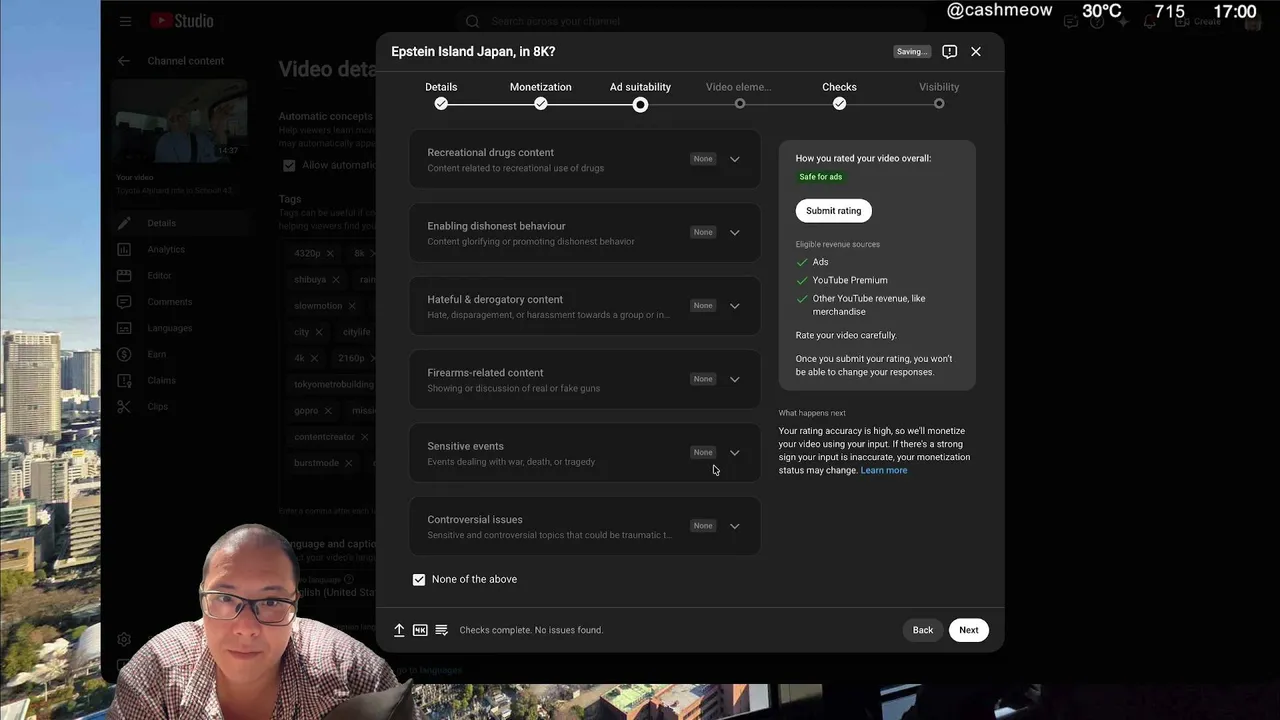Viewport: 1280px width, 720px height.
Task: Expand the Hateful & derogatory content section
Action: coord(735,306)
